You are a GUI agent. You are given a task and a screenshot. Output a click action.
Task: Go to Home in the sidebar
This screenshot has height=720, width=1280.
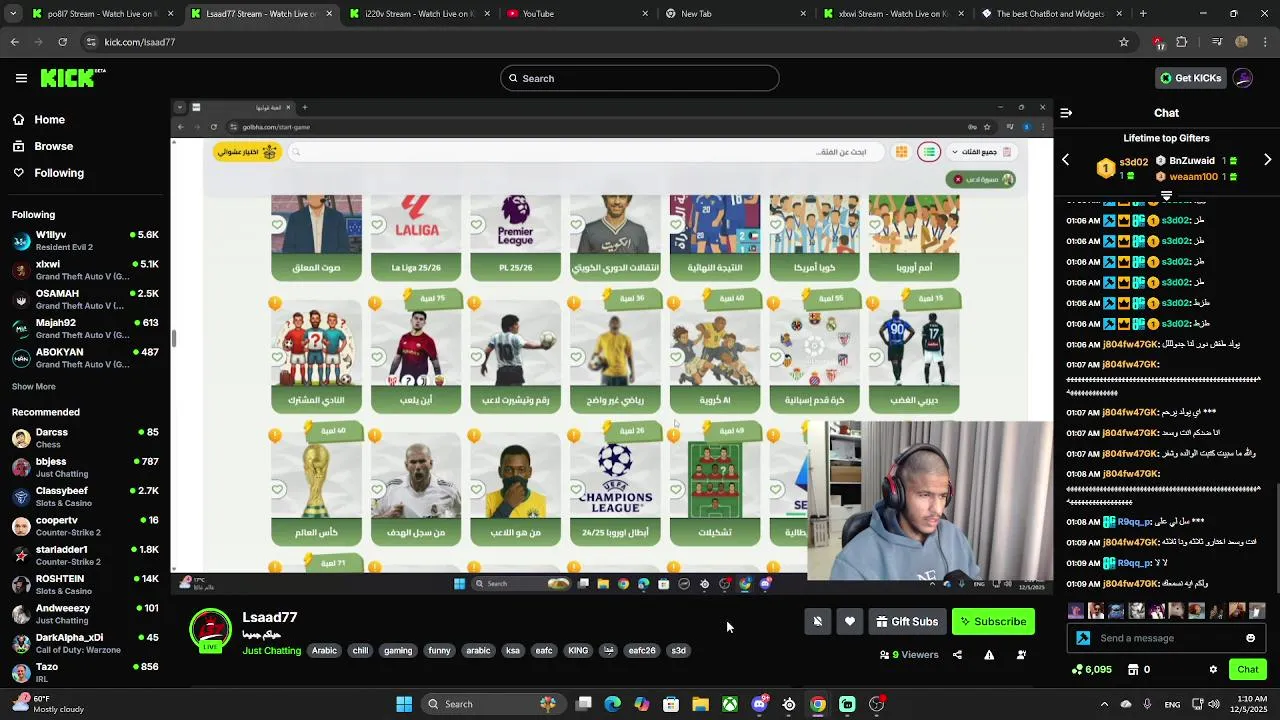pos(40,120)
